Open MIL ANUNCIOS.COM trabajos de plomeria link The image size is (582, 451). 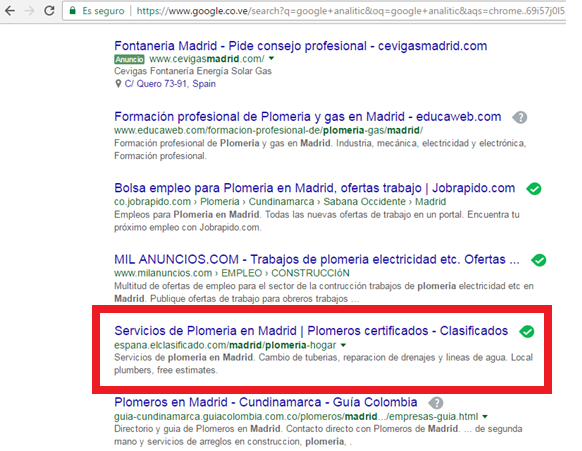tap(317, 259)
